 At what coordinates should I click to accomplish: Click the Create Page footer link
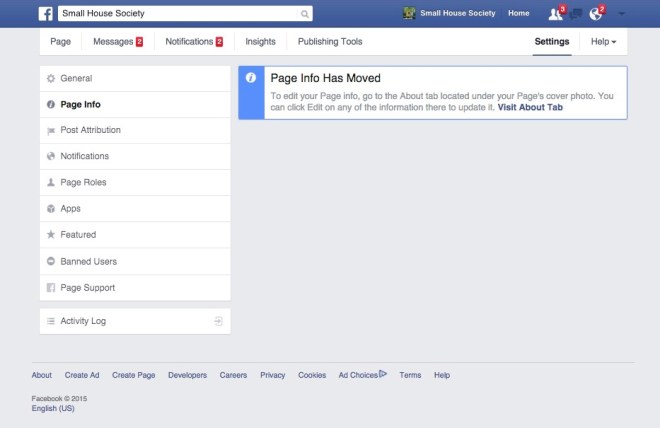(133, 375)
